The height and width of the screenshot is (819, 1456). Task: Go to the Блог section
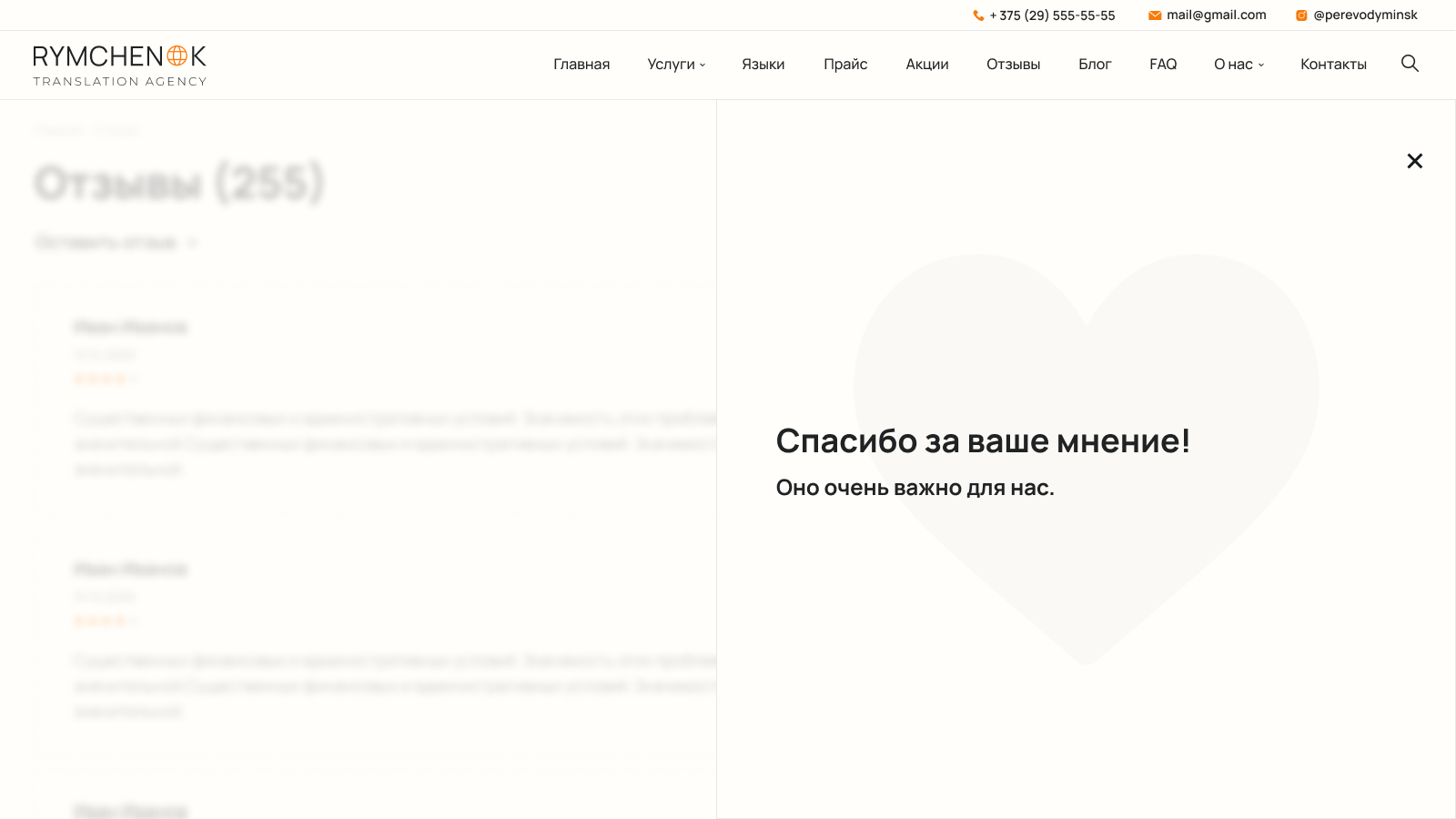pyautogui.click(x=1095, y=65)
